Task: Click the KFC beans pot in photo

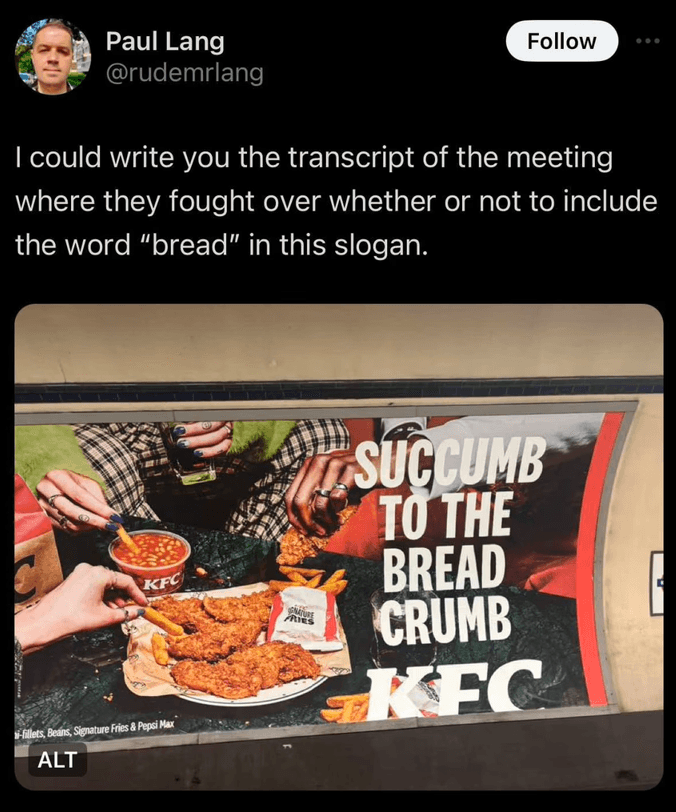Action: pos(151,562)
